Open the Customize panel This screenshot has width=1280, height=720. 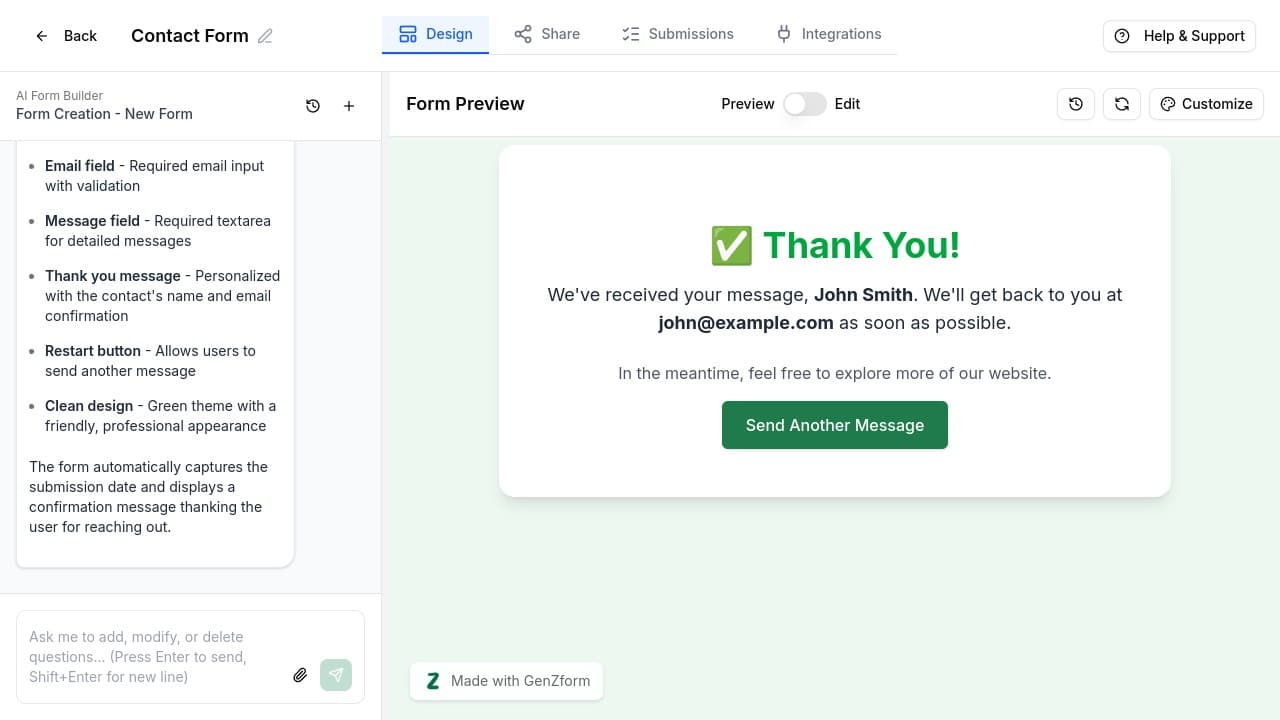[x=1206, y=103]
